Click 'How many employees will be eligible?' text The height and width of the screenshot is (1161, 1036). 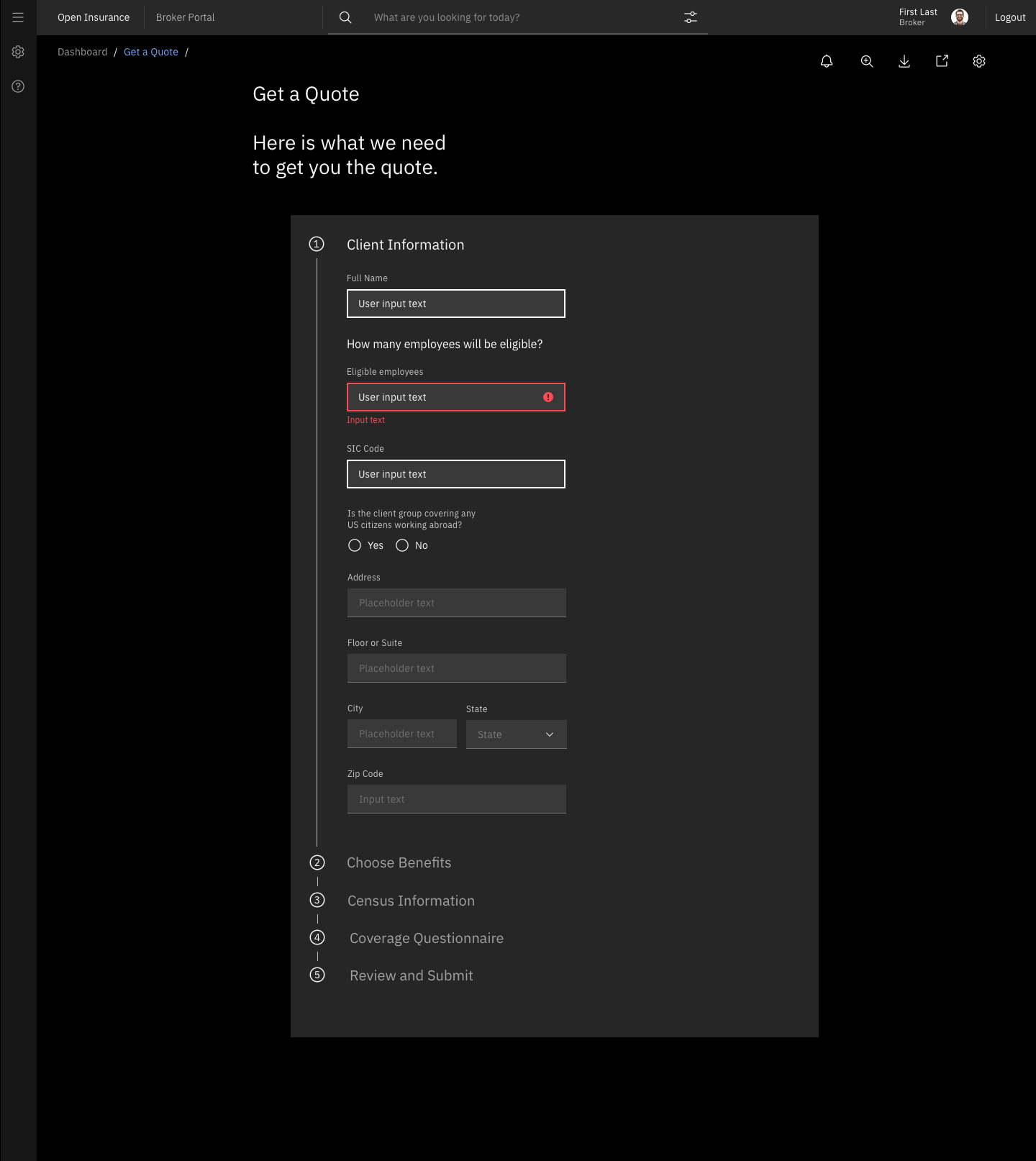445,344
